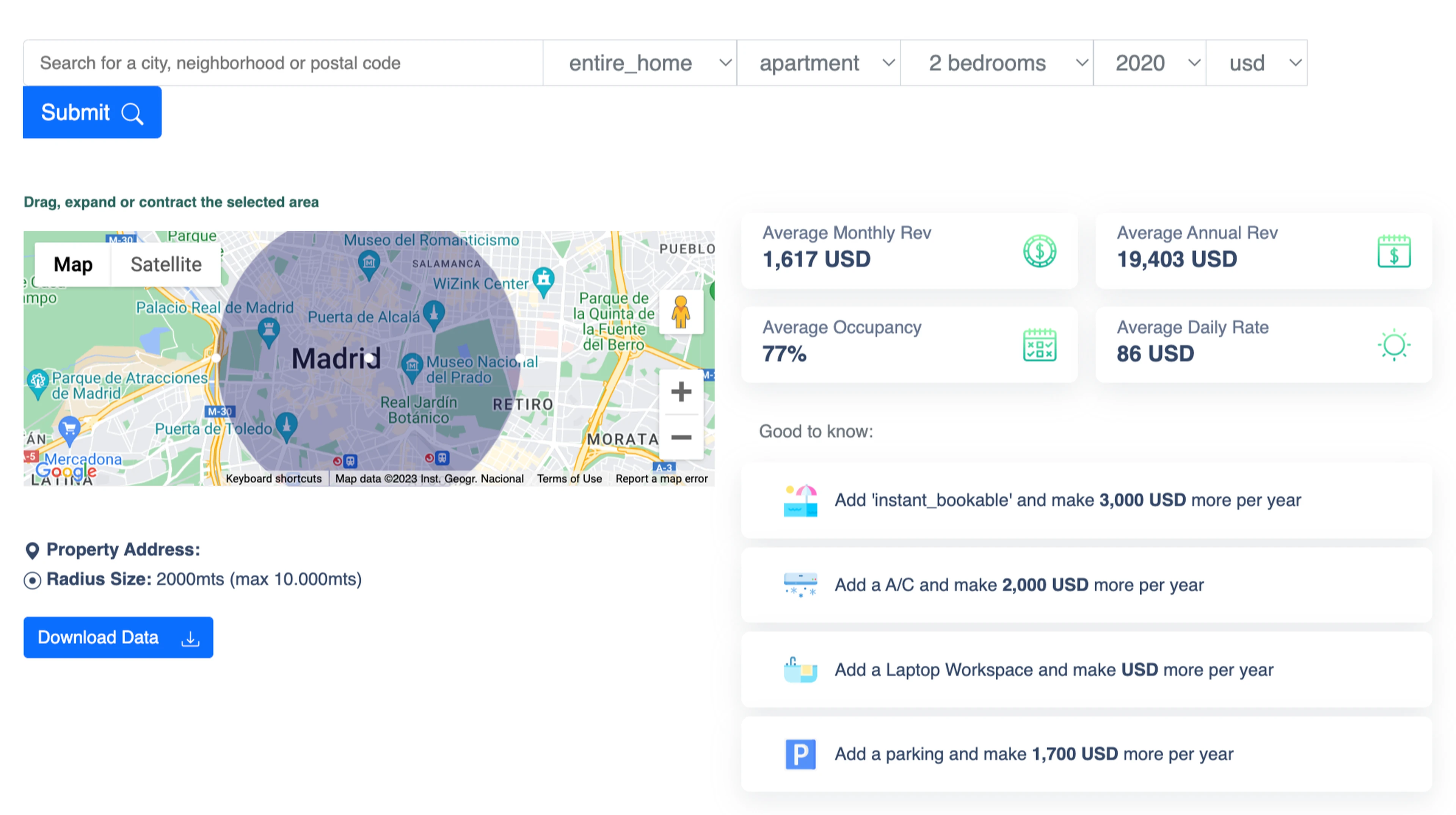The image size is (1456, 815).
Task: Click the Museo del Romanticismo map marker
Action: [x=369, y=265]
